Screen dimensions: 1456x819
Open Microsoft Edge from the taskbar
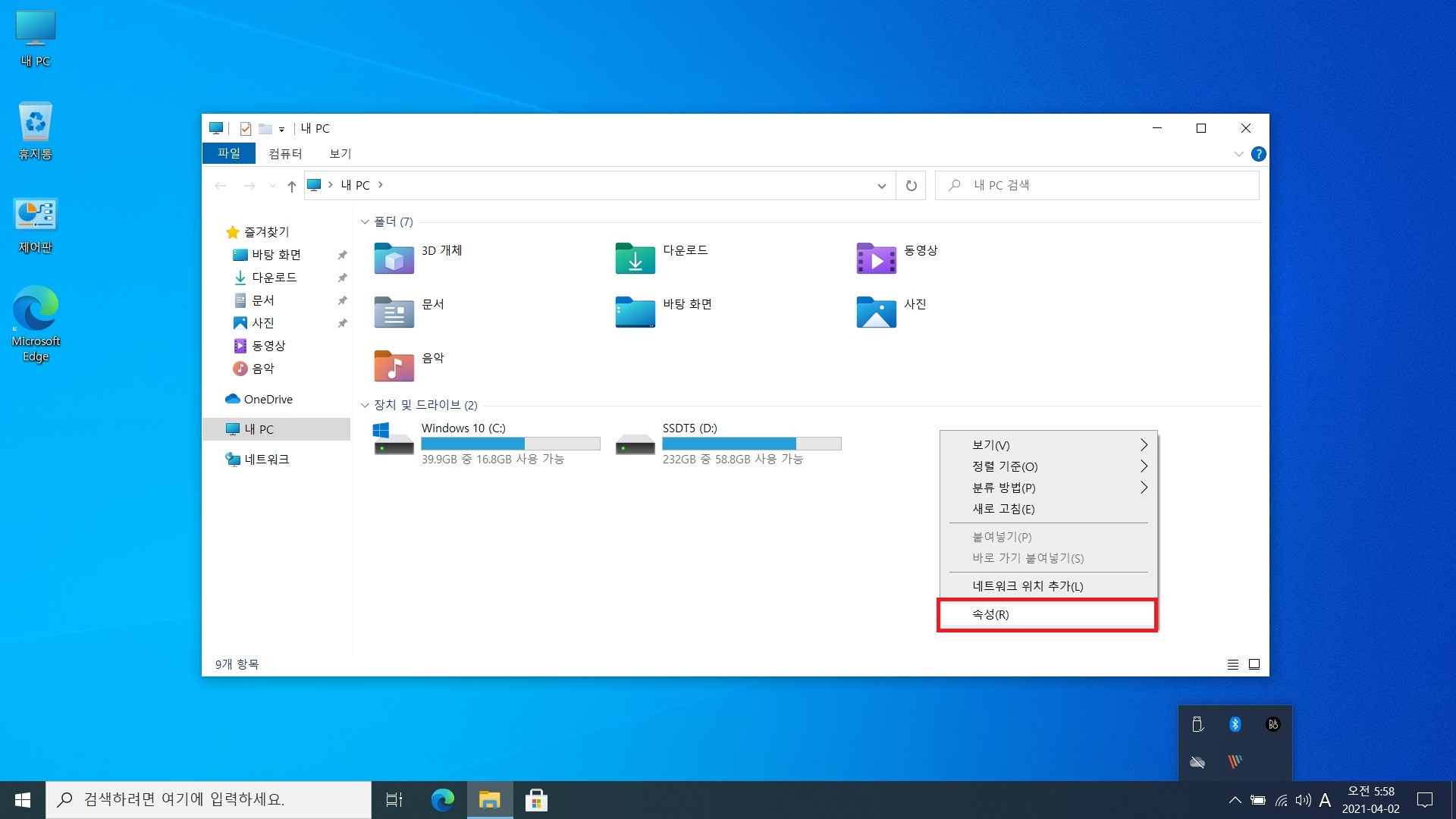[x=442, y=800]
